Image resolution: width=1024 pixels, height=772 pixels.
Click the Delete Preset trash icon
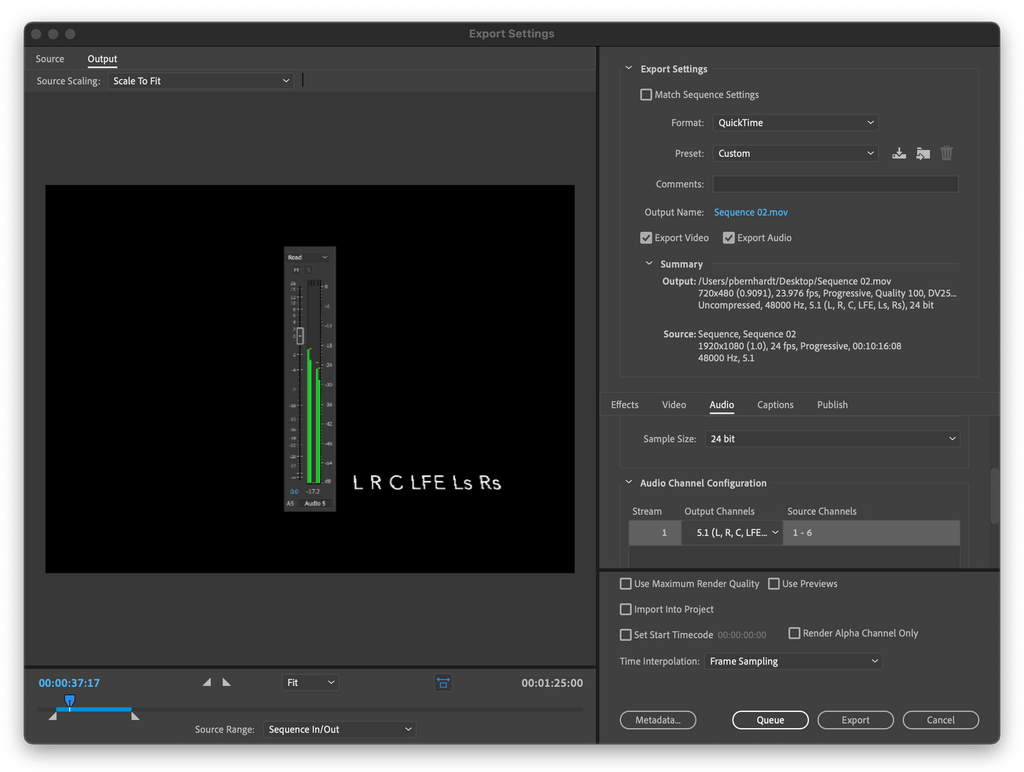coord(946,153)
